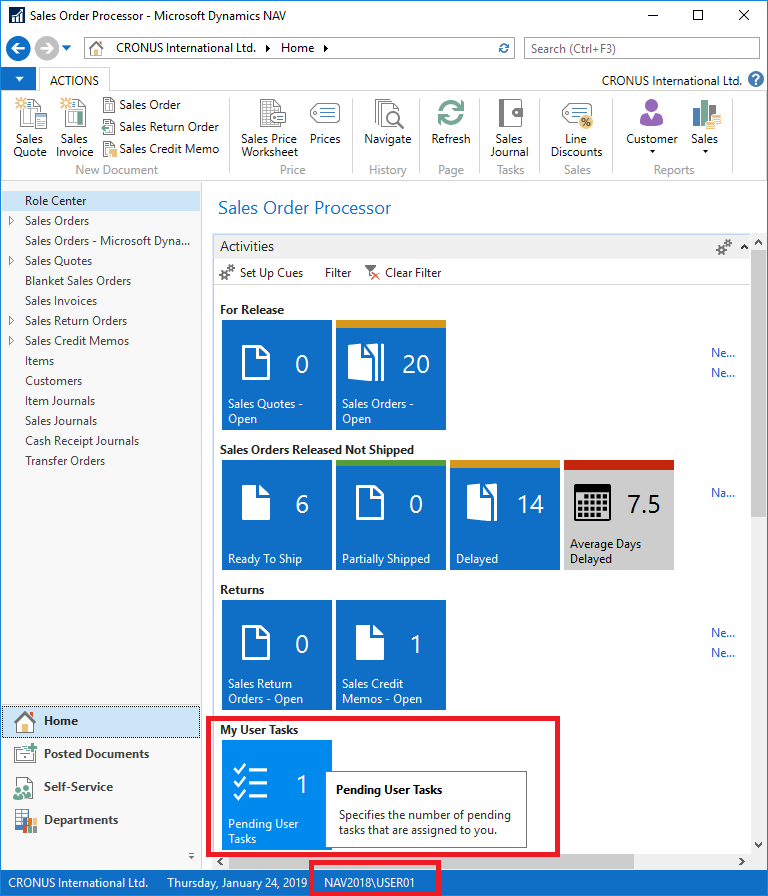Click navigation pane configure arrow at bottom
The image size is (768, 896).
pos(191,856)
